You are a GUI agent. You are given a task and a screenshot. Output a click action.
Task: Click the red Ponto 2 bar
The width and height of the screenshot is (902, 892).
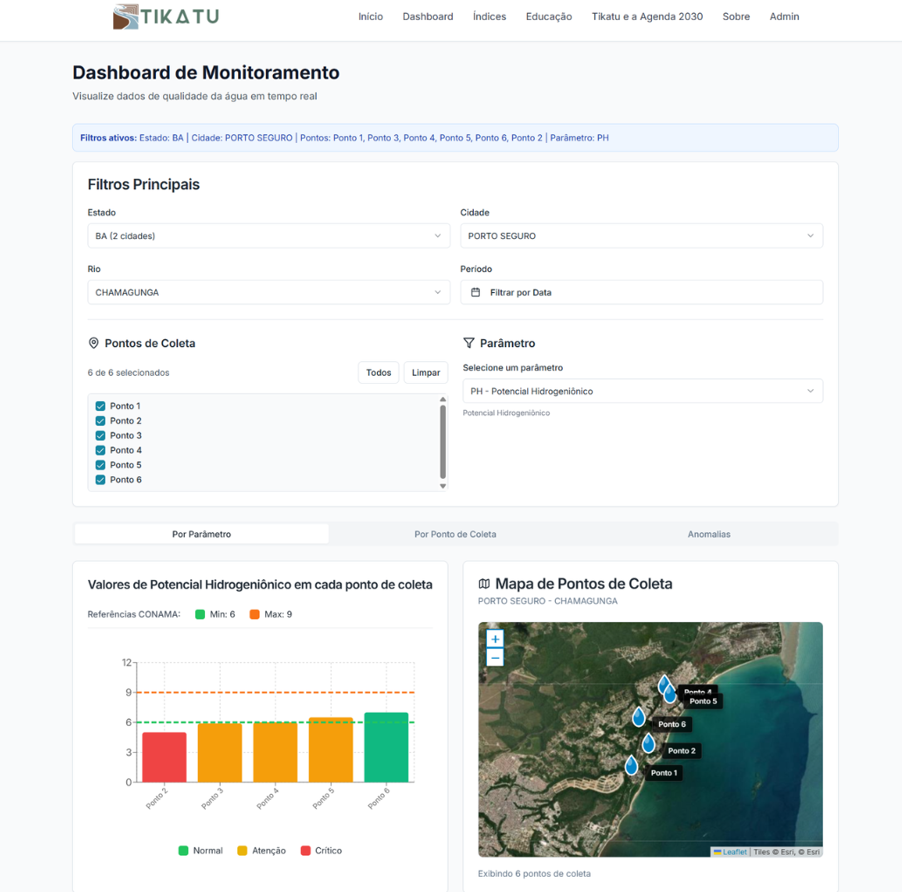(x=165, y=757)
